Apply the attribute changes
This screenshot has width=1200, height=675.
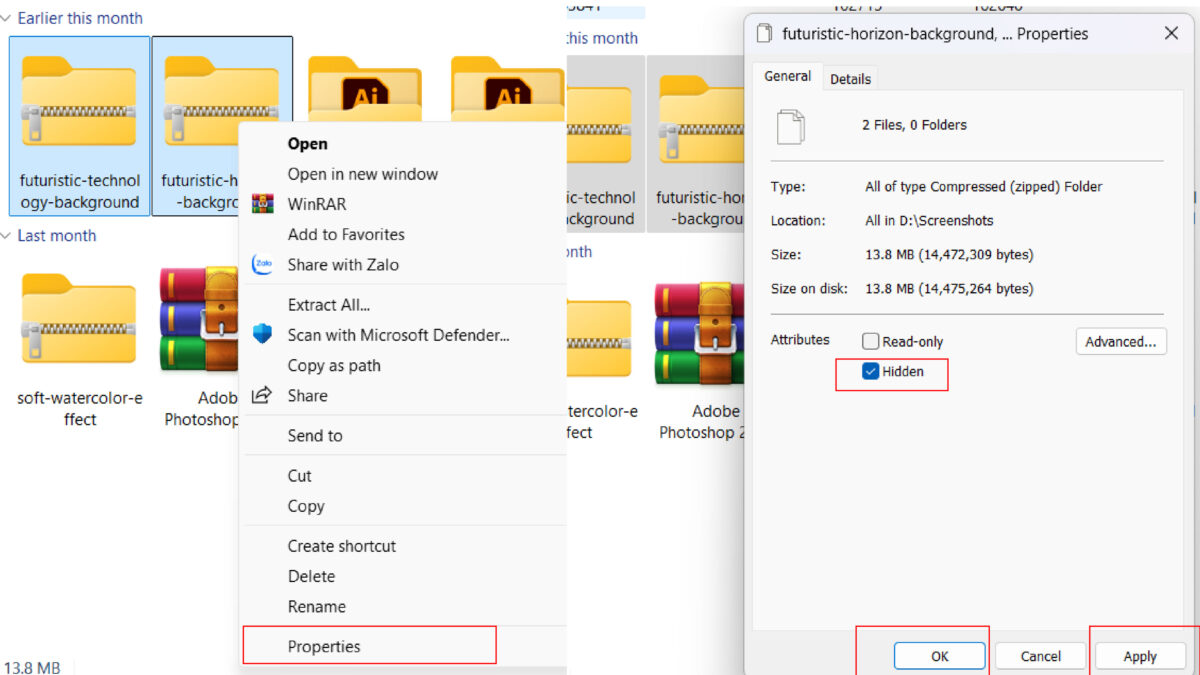pos(1139,656)
